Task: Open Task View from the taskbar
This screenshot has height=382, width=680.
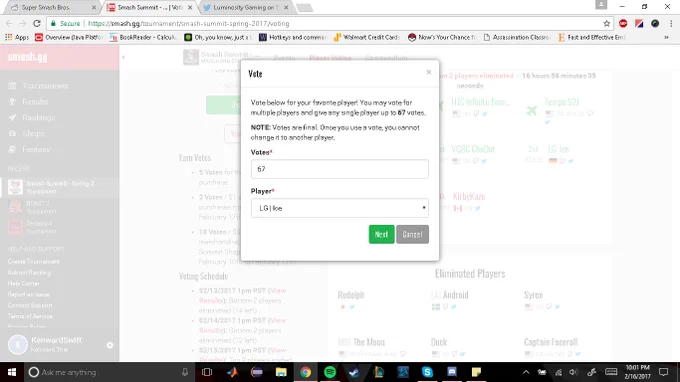Action: [x=207, y=372]
